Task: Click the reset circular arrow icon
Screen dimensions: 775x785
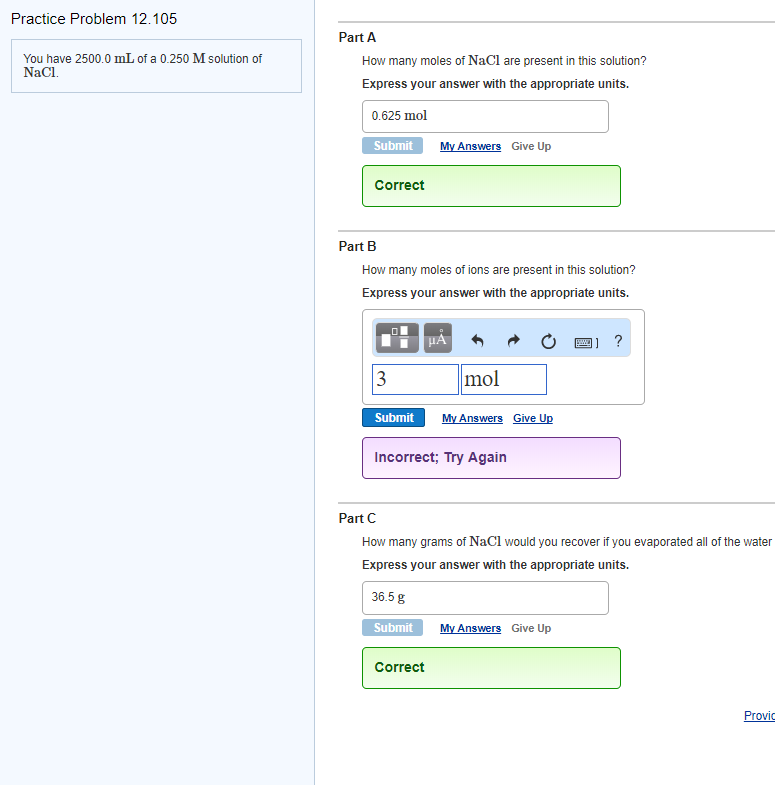Action: (549, 341)
